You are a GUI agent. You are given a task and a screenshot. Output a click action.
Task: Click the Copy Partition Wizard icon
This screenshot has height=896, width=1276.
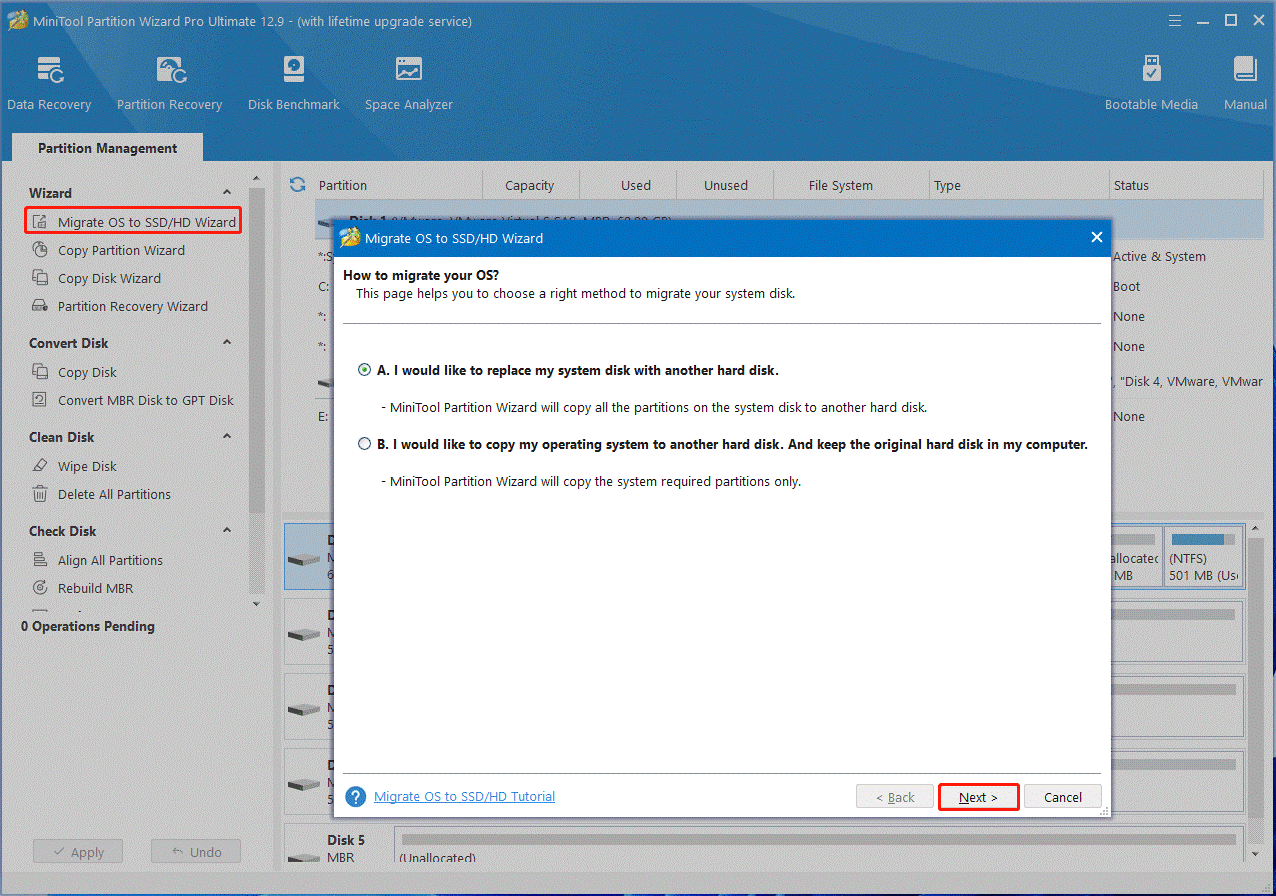point(40,250)
